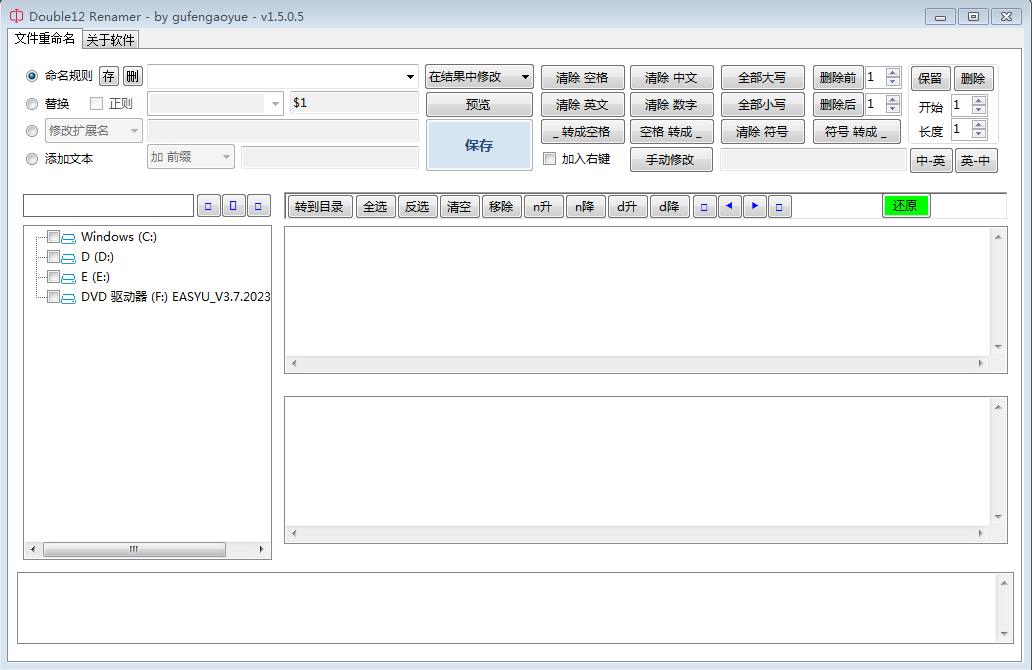The width and height of the screenshot is (1032, 670).
Task: Click the 存 save-rule button
Action: pos(108,77)
